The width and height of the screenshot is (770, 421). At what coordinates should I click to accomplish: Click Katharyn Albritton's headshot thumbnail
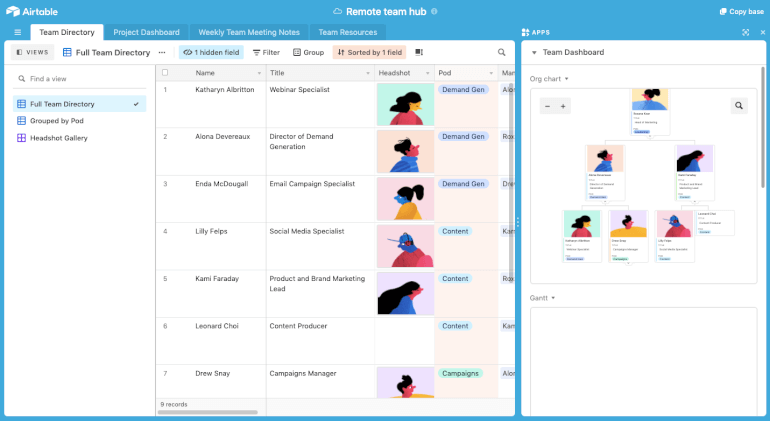click(x=405, y=104)
